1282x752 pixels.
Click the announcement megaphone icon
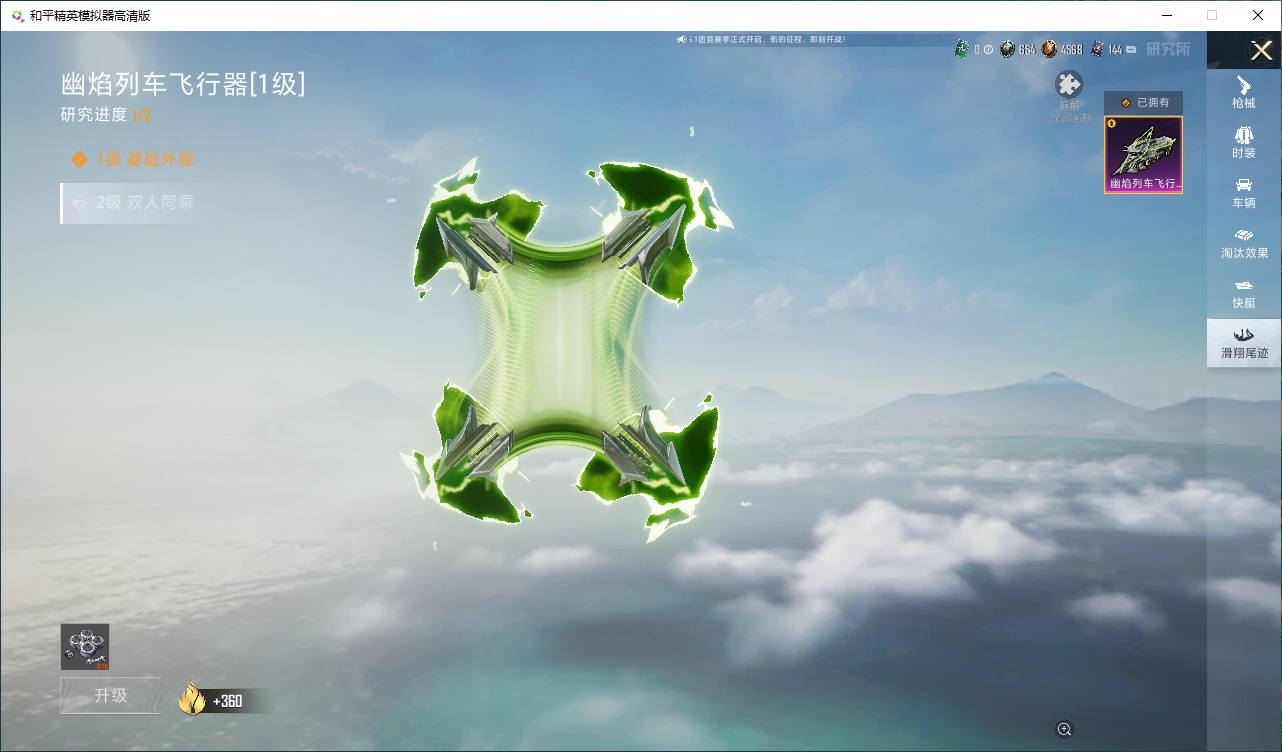click(681, 40)
